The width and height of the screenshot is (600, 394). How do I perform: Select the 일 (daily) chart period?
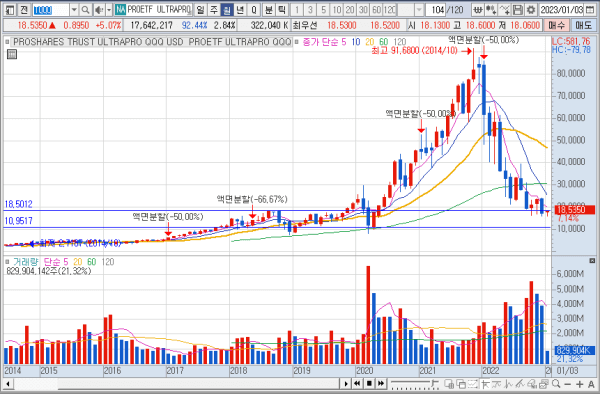pos(200,10)
